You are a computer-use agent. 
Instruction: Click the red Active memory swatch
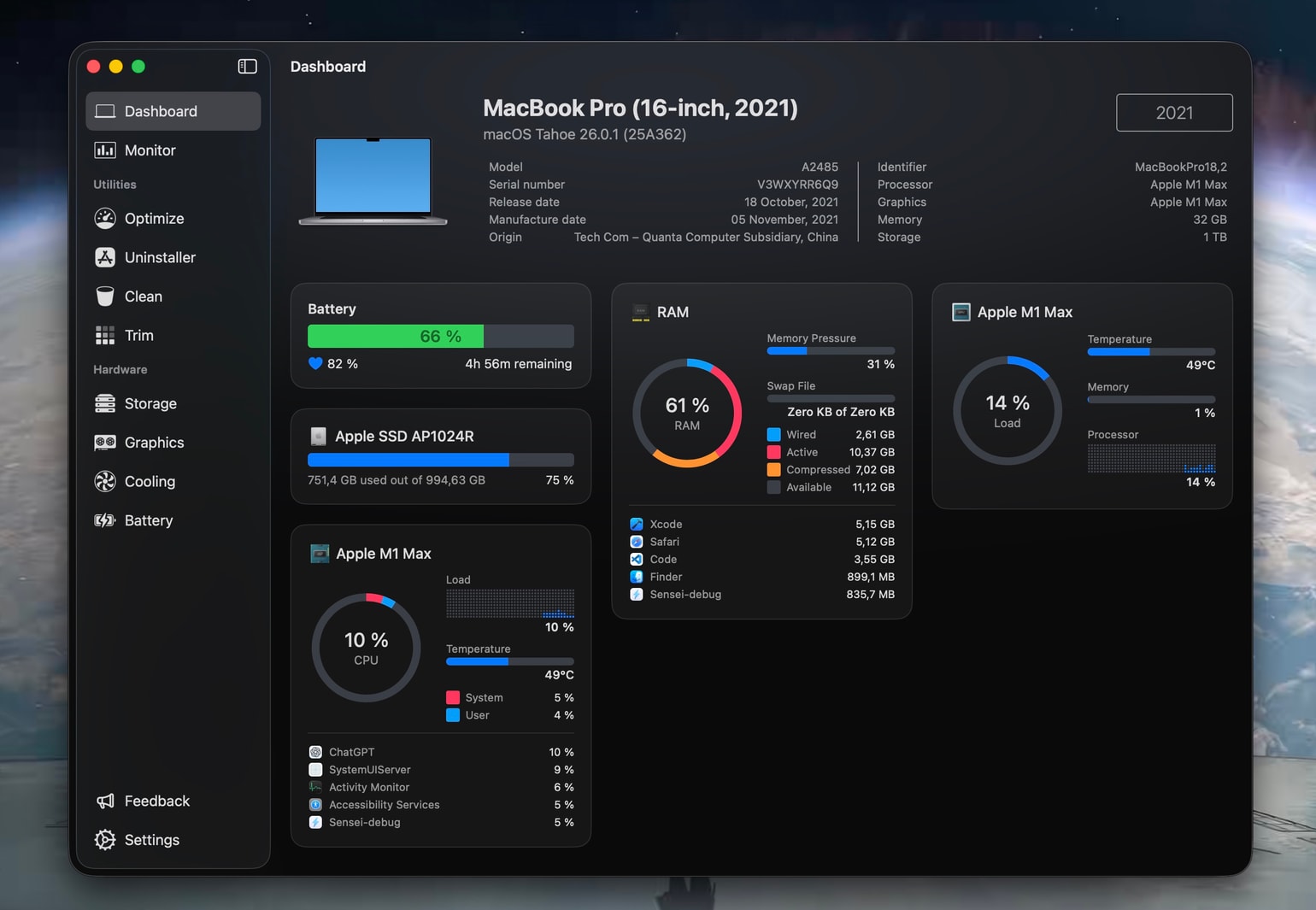click(x=773, y=452)
